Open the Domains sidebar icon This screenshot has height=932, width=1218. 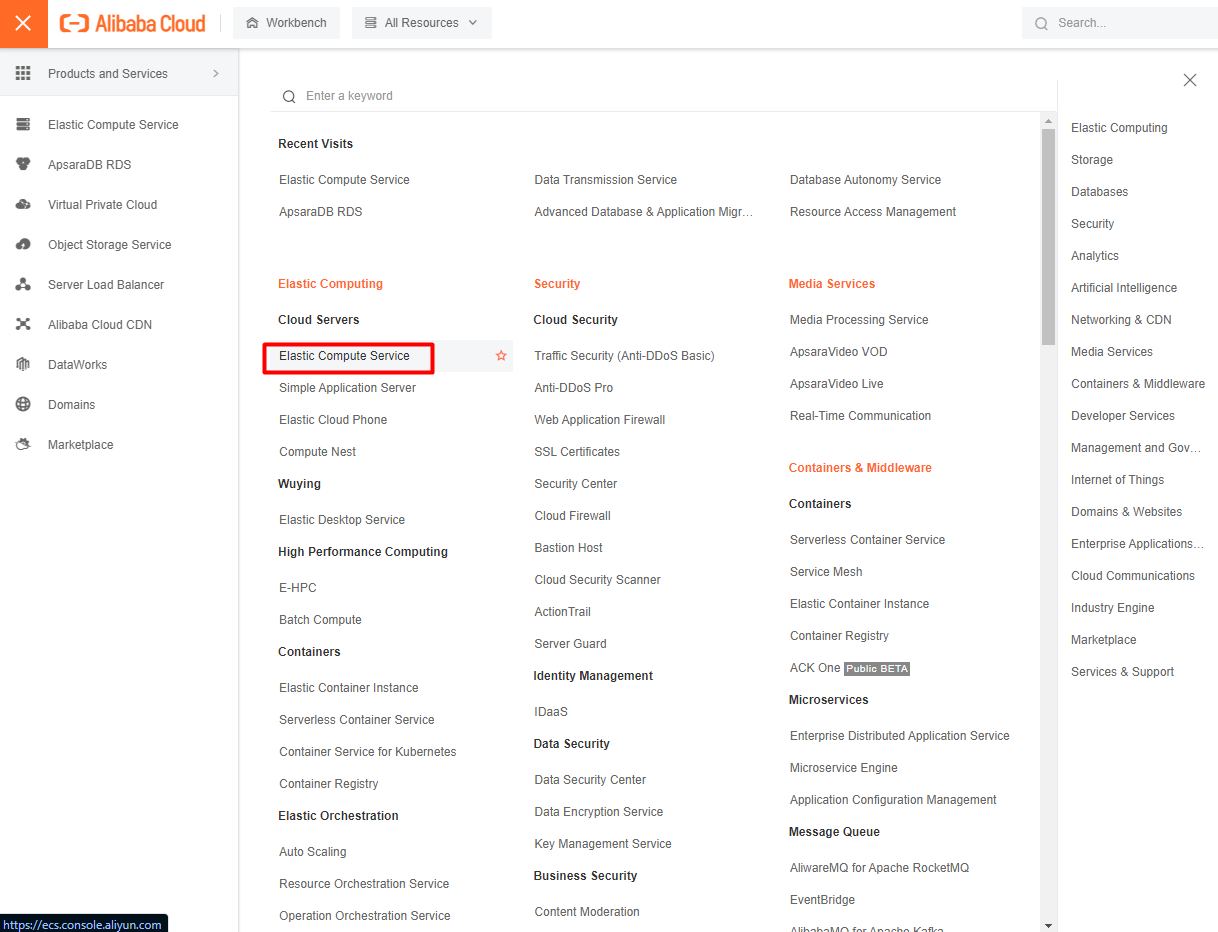point(22,404)
